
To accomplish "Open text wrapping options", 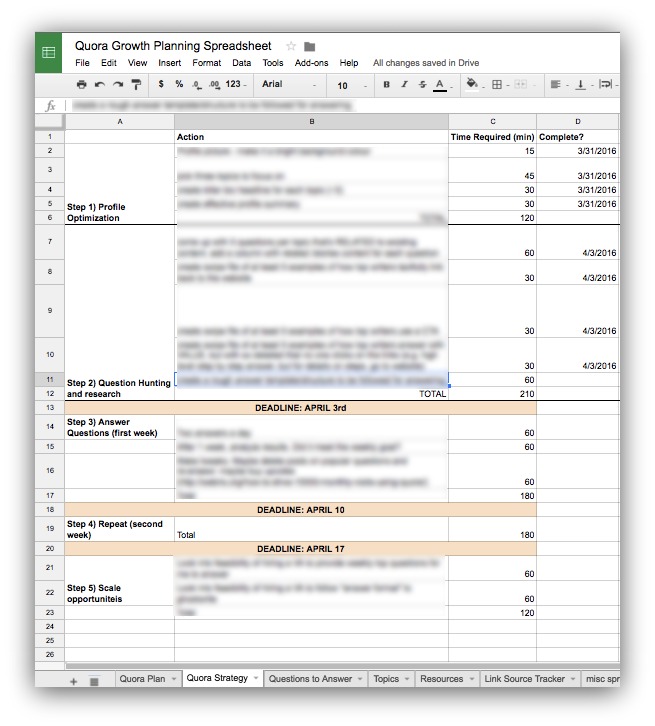I will tap(605, 84).
